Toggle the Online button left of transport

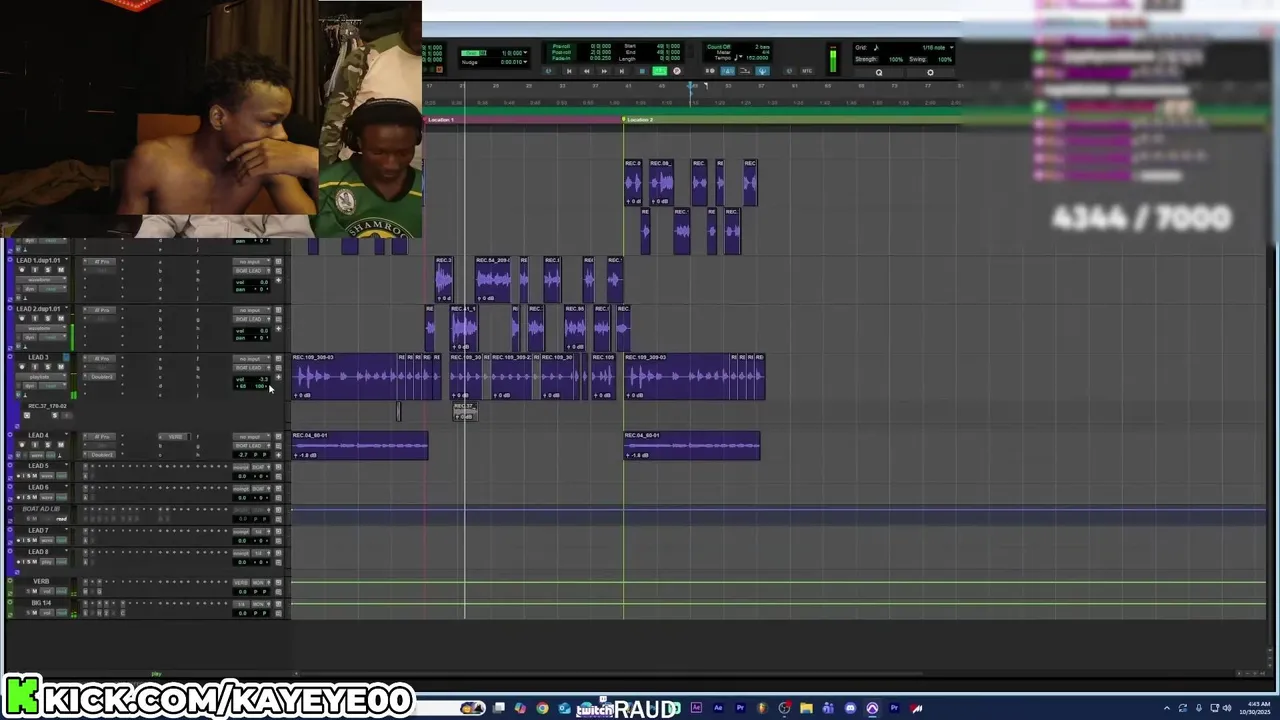(548, 71)
